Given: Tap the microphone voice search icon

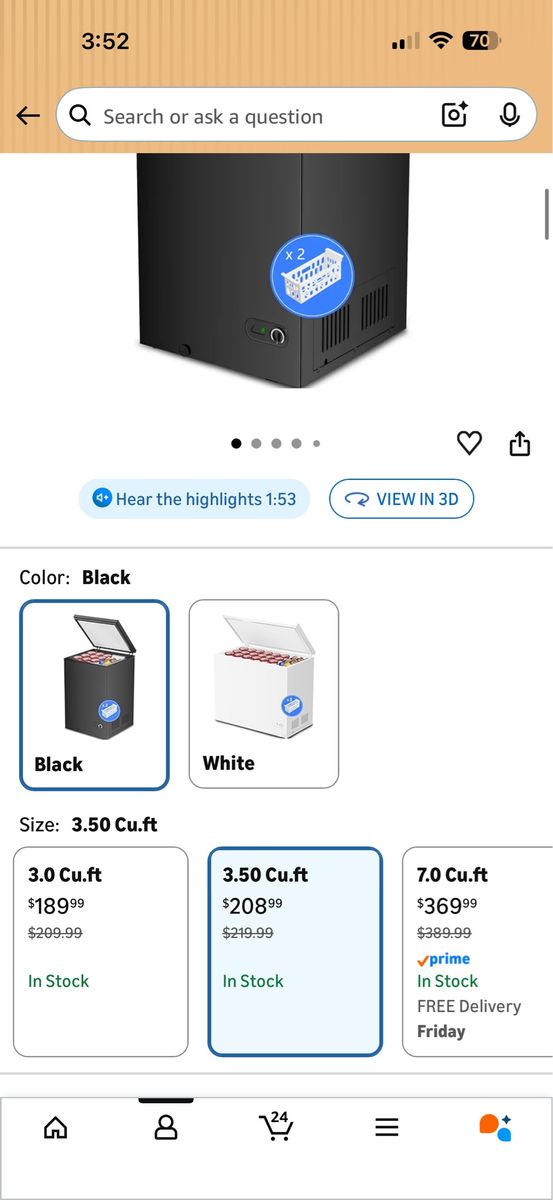Looking at the screenshot, I should 510,116.
